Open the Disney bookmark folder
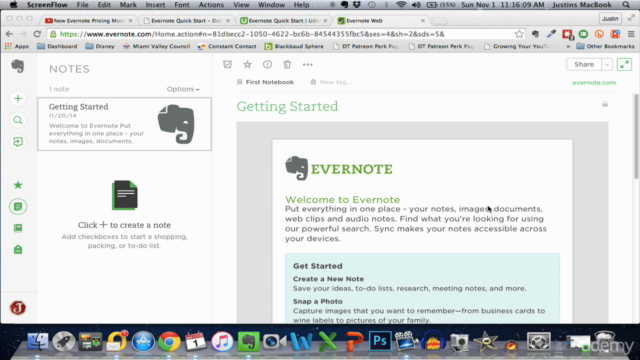 100,47
